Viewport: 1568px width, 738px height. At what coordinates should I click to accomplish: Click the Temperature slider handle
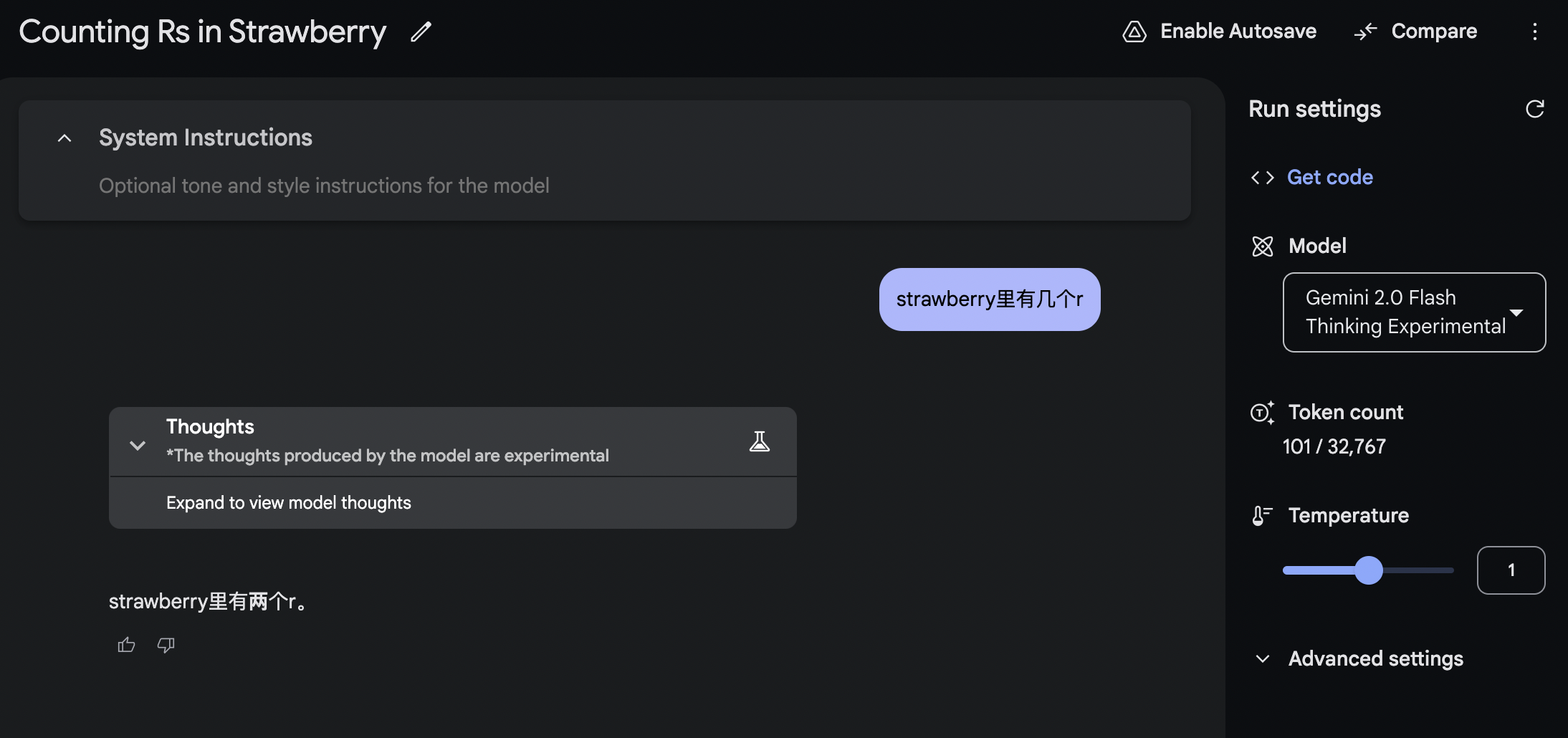1368,570
